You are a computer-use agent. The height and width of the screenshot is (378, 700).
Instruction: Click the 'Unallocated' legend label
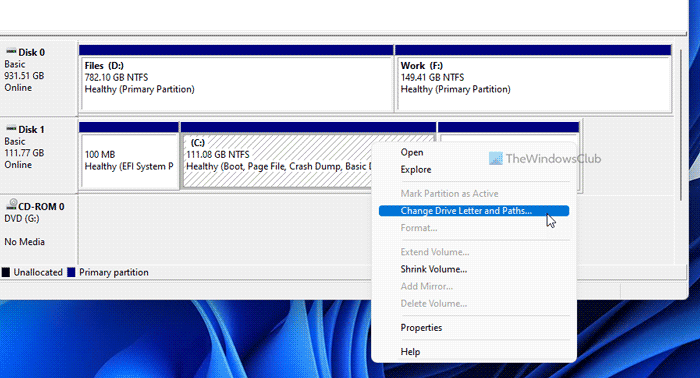38,272
